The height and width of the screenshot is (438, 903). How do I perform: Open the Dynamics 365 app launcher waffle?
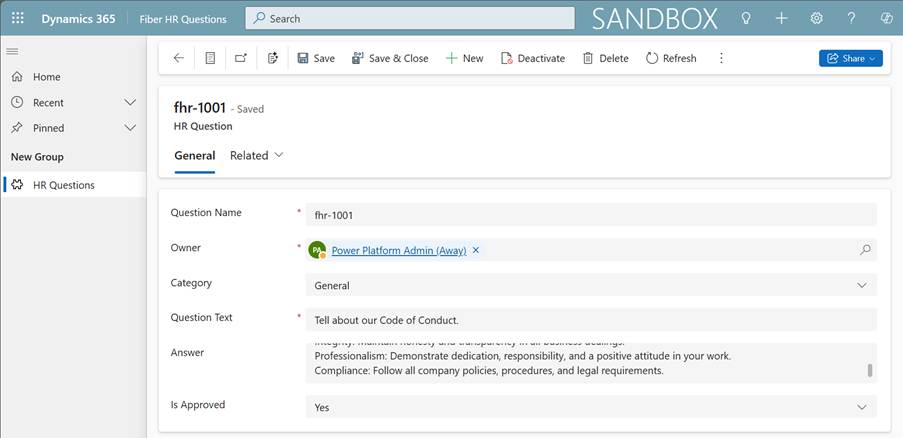point(17,18)
